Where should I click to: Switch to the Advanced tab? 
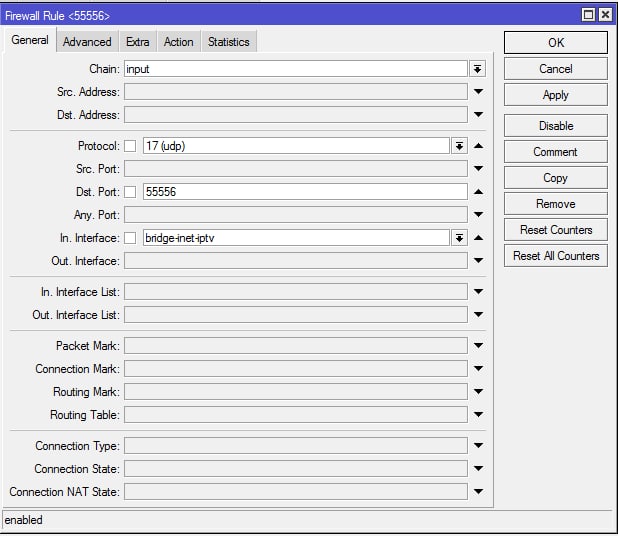(87, 42)
